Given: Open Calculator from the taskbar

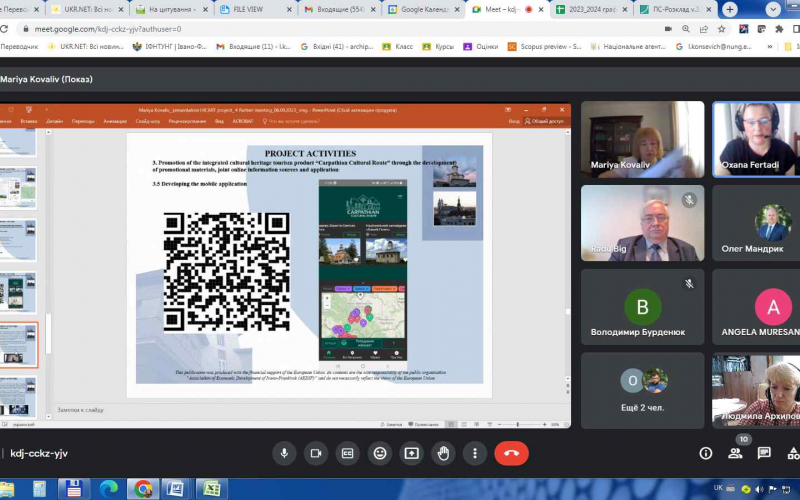Looking at the screenshot, I should coord(39,489).
